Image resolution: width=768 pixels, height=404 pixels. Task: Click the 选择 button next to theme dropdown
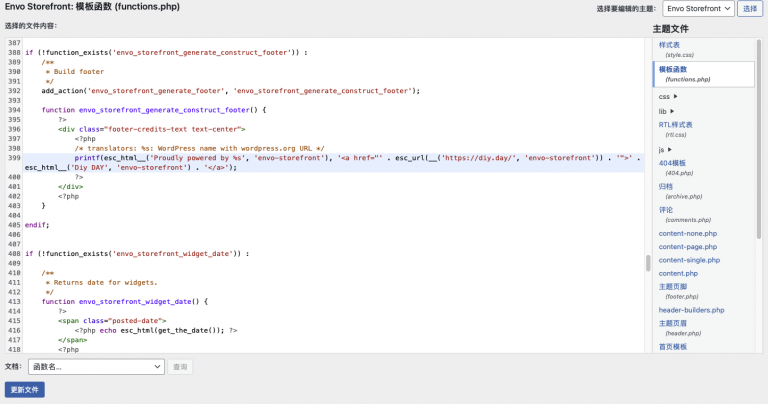coord(750,8)
